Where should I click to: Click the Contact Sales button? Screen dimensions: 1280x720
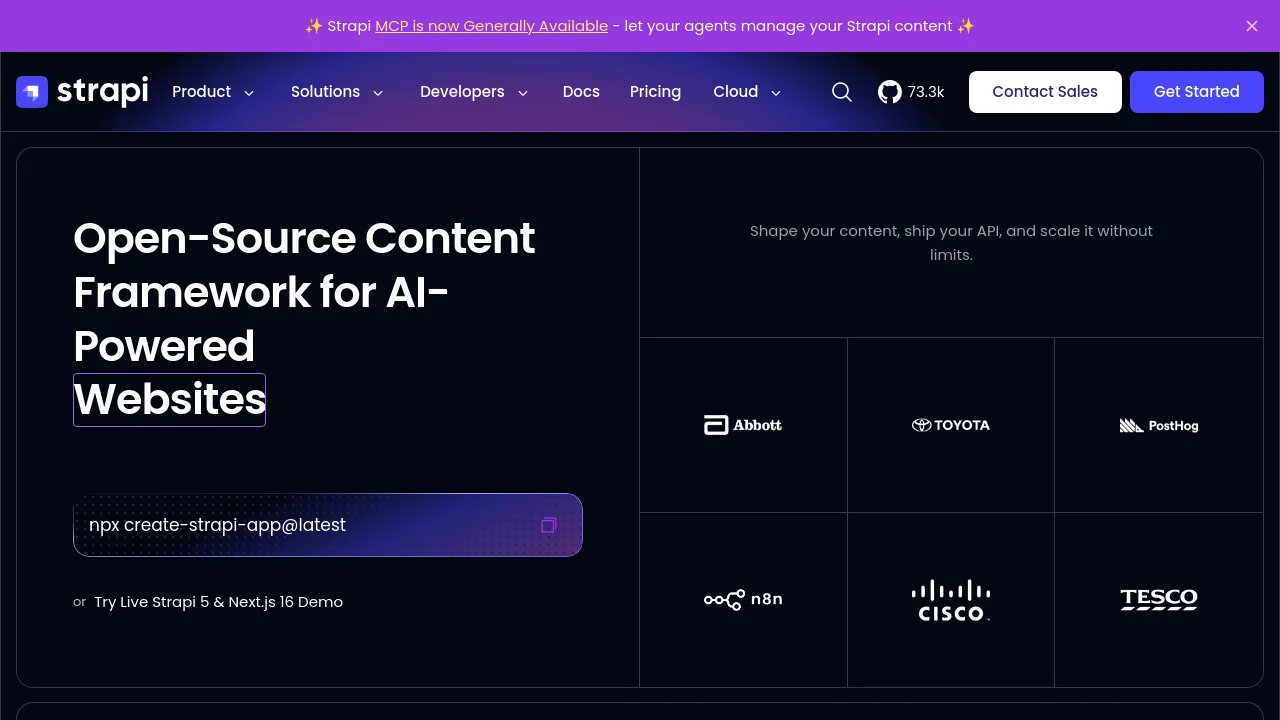click(x=1045, y=92)
